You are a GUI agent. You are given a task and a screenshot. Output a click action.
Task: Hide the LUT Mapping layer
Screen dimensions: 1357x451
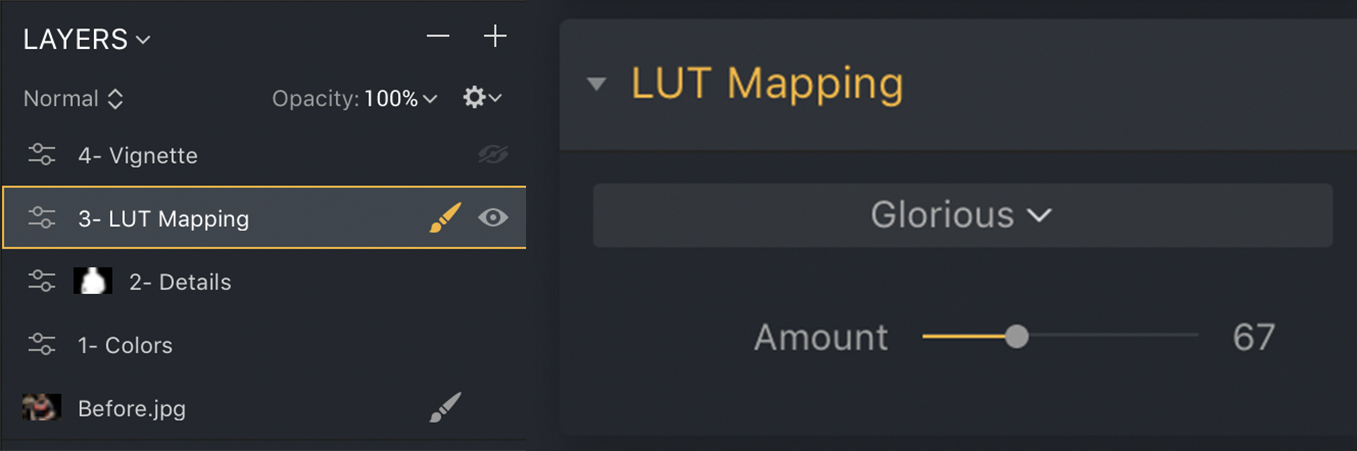493,218
